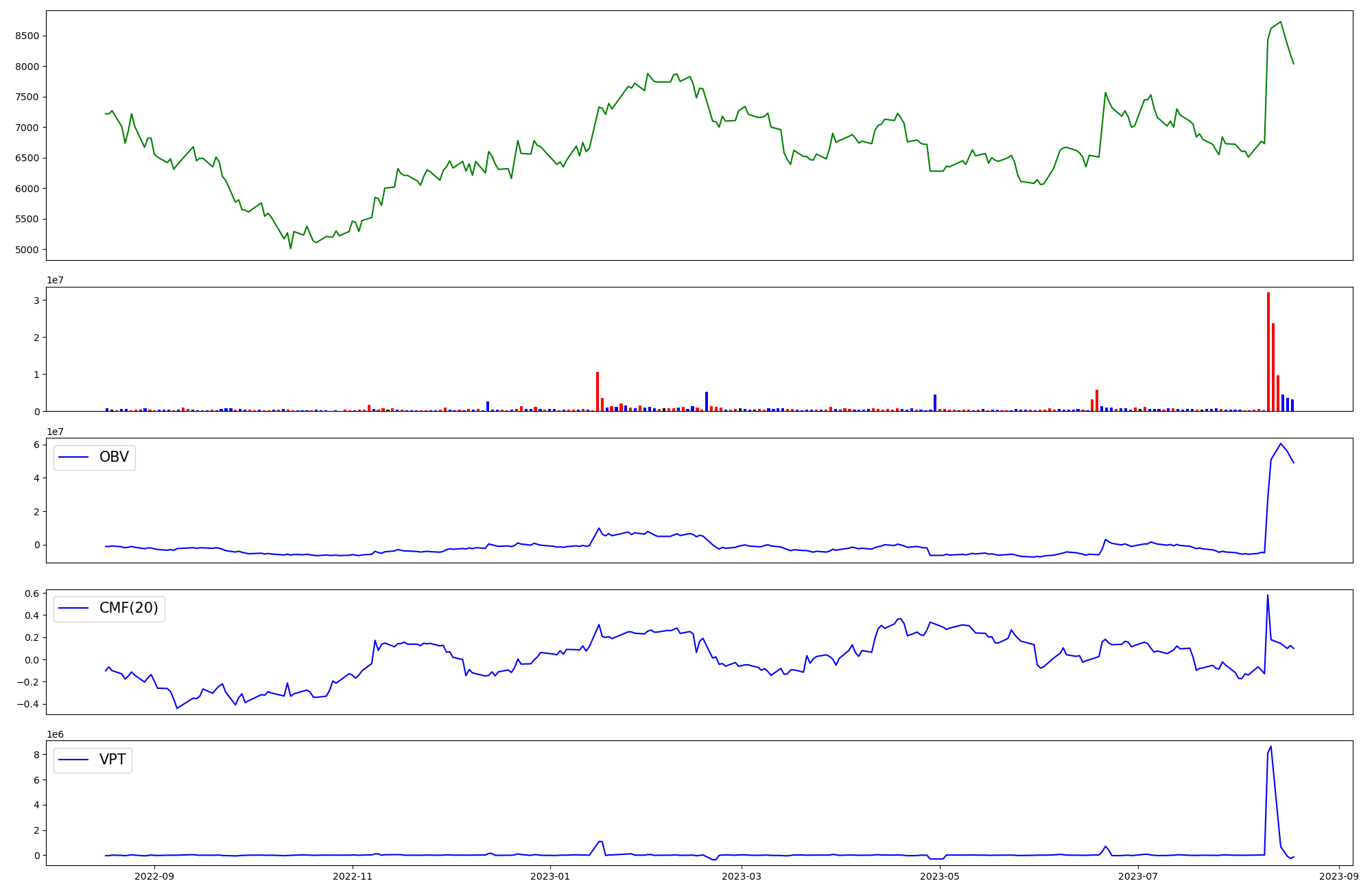Click the blue line sample in OBV legend
Screen dimensions: 1372x892
tap(74, 457)
